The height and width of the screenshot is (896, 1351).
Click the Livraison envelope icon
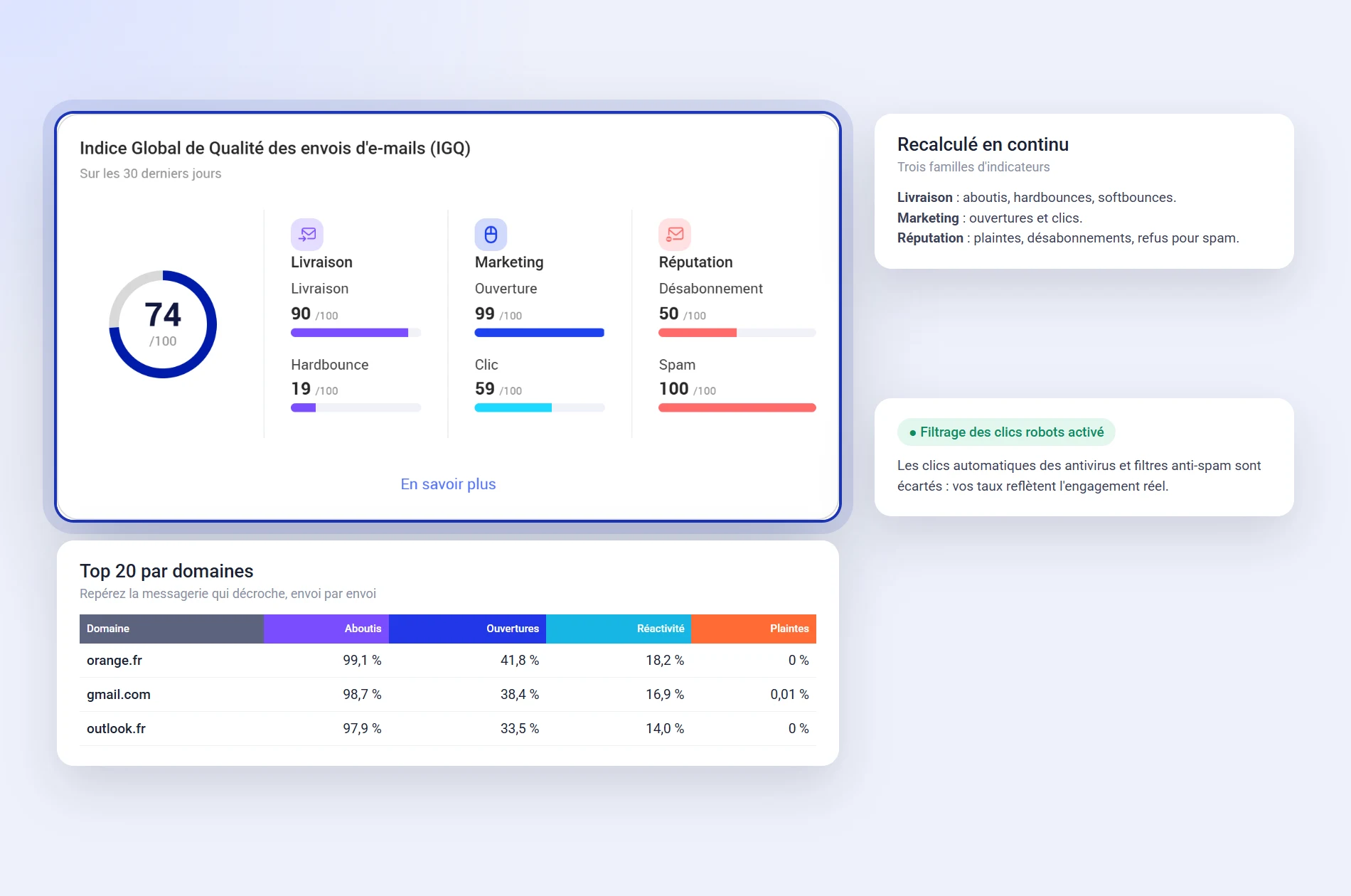[x=307, y=234]
